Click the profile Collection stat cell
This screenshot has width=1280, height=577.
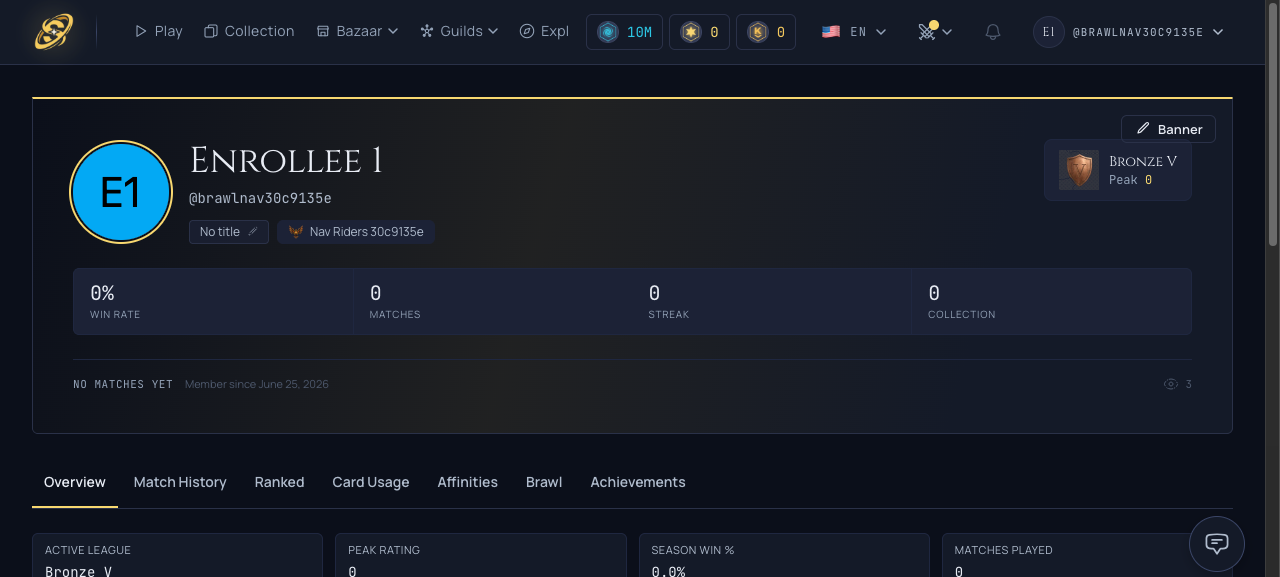click(1051, 301)
